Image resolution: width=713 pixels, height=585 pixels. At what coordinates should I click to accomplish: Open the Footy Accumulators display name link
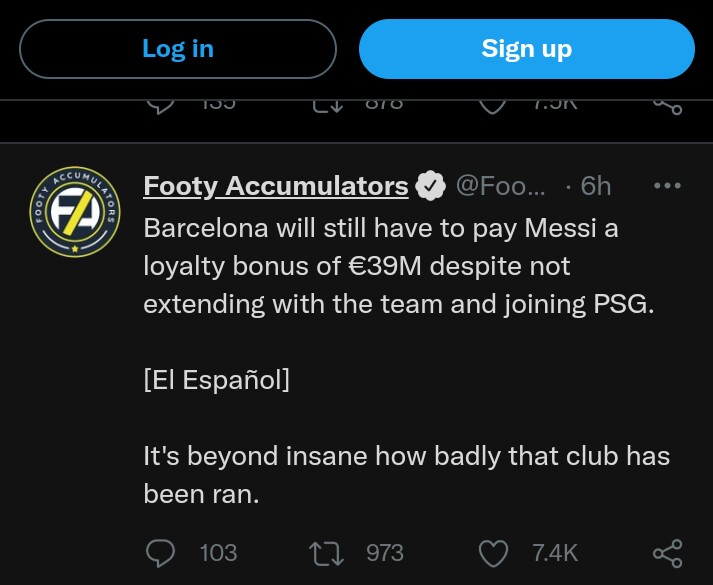276,186
